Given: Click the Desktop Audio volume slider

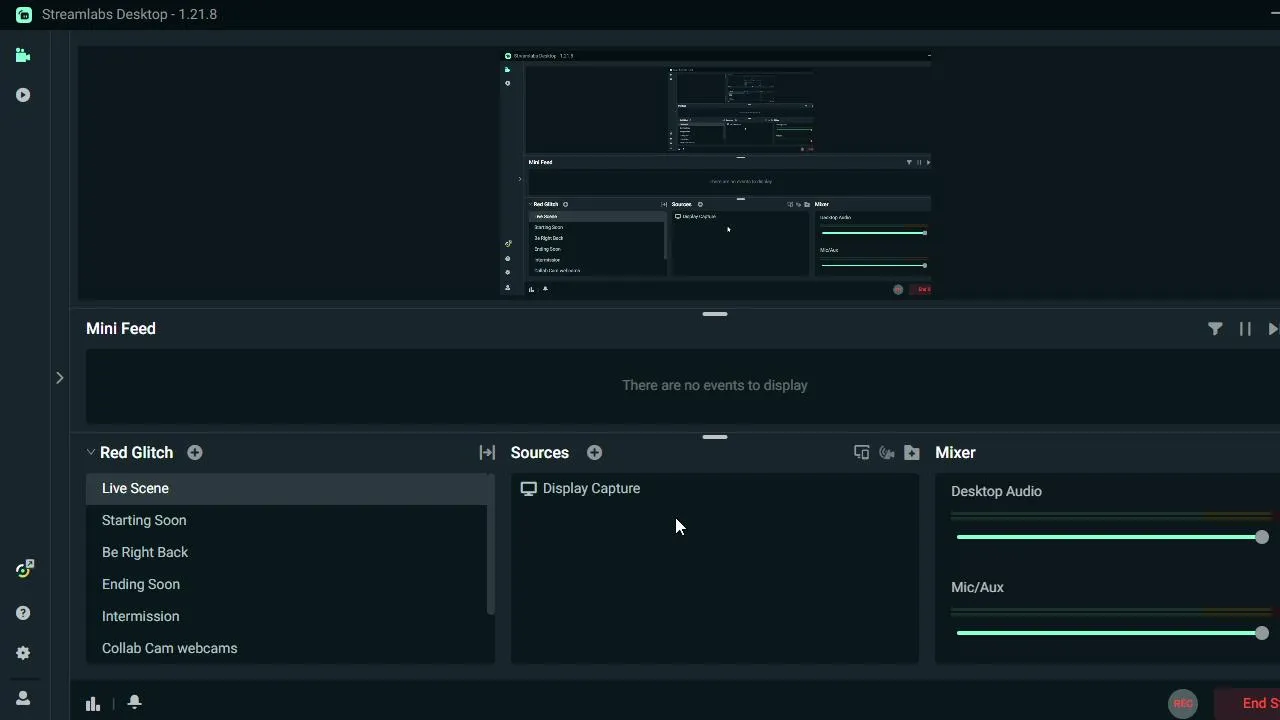Looking at the screenshot, I should click(x=1112, y=537).
